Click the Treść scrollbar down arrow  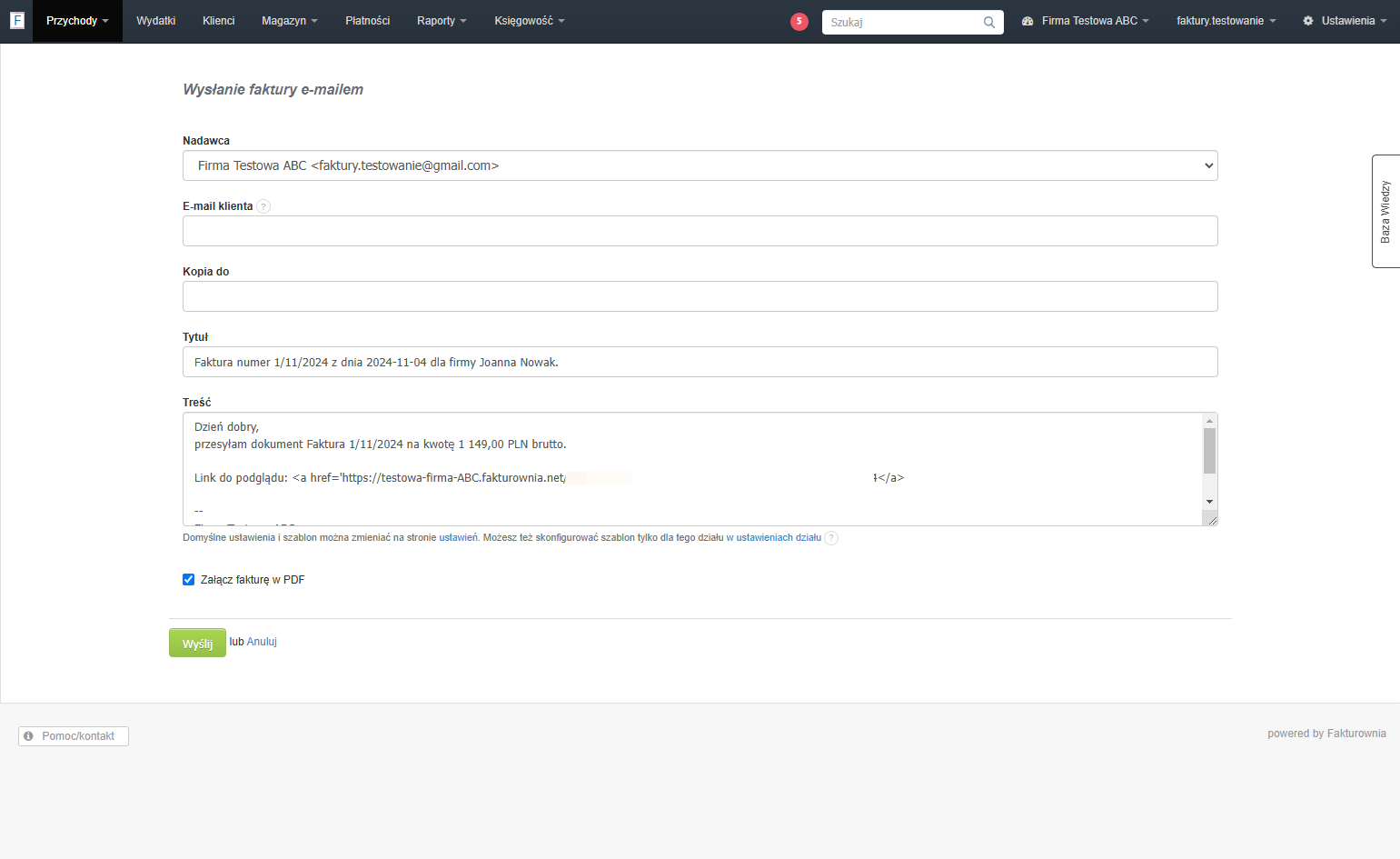[x=1209, y=502]
